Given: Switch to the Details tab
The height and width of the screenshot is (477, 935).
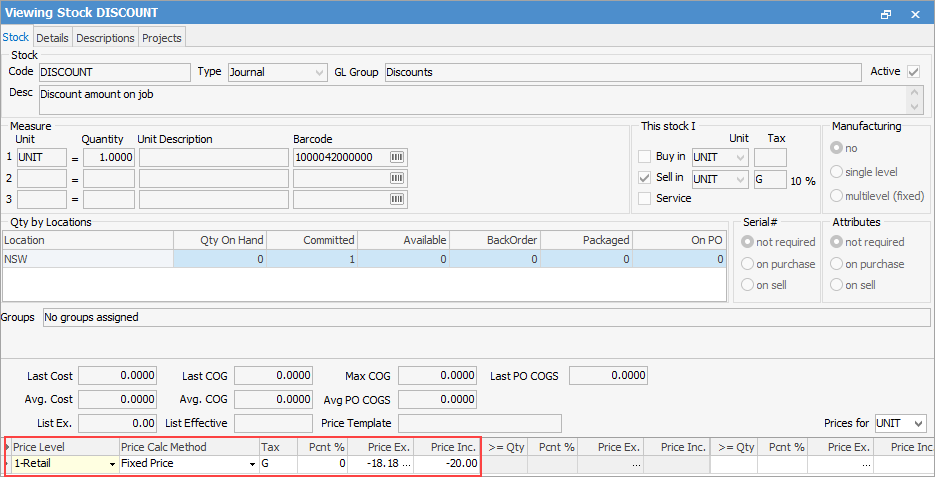Looking at the screenshot, I should (52, 38).
